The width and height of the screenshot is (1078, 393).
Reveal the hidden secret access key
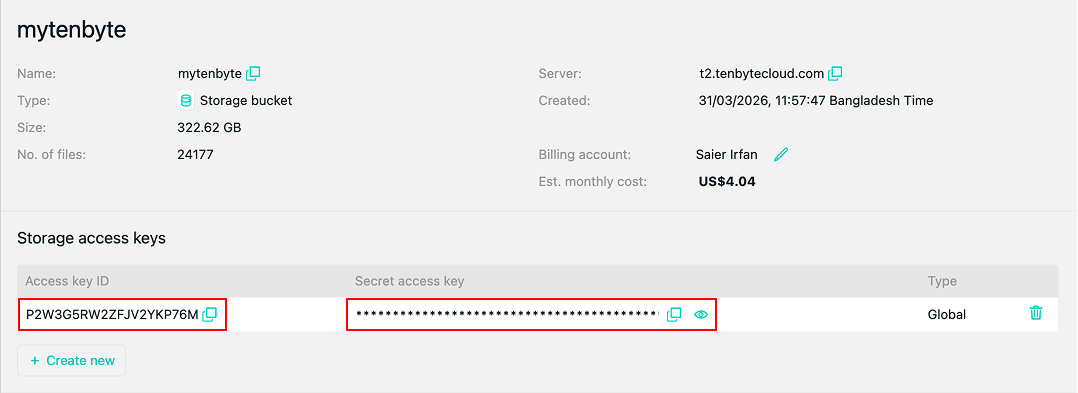(701, 315)
